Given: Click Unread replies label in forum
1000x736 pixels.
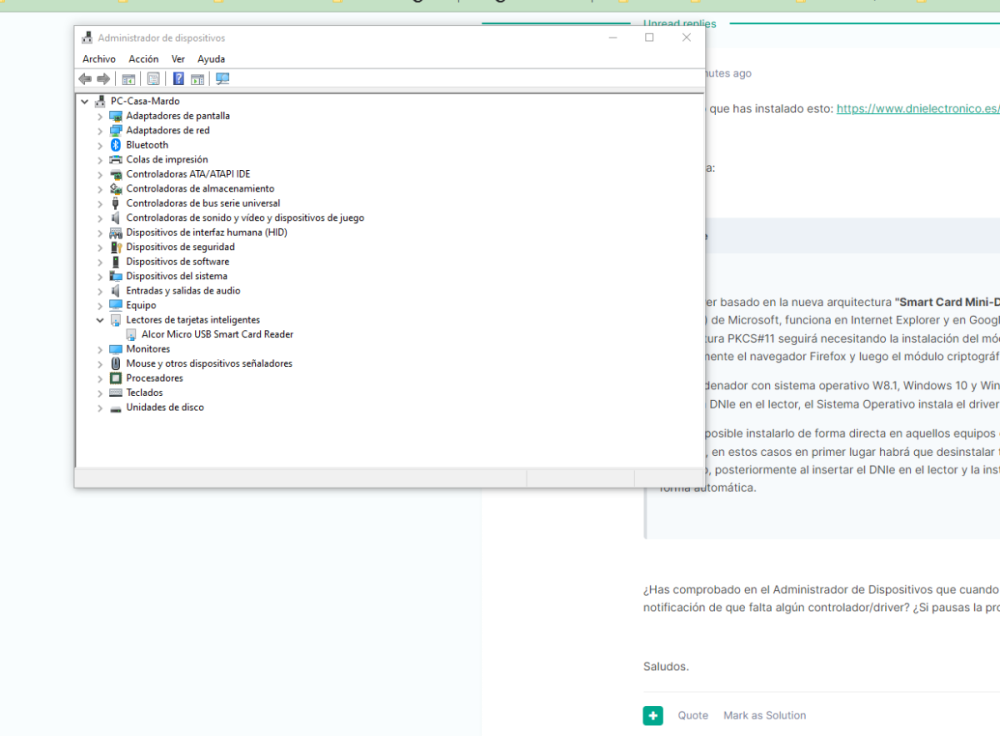Looking at the screenshot, I should [679, 24].
